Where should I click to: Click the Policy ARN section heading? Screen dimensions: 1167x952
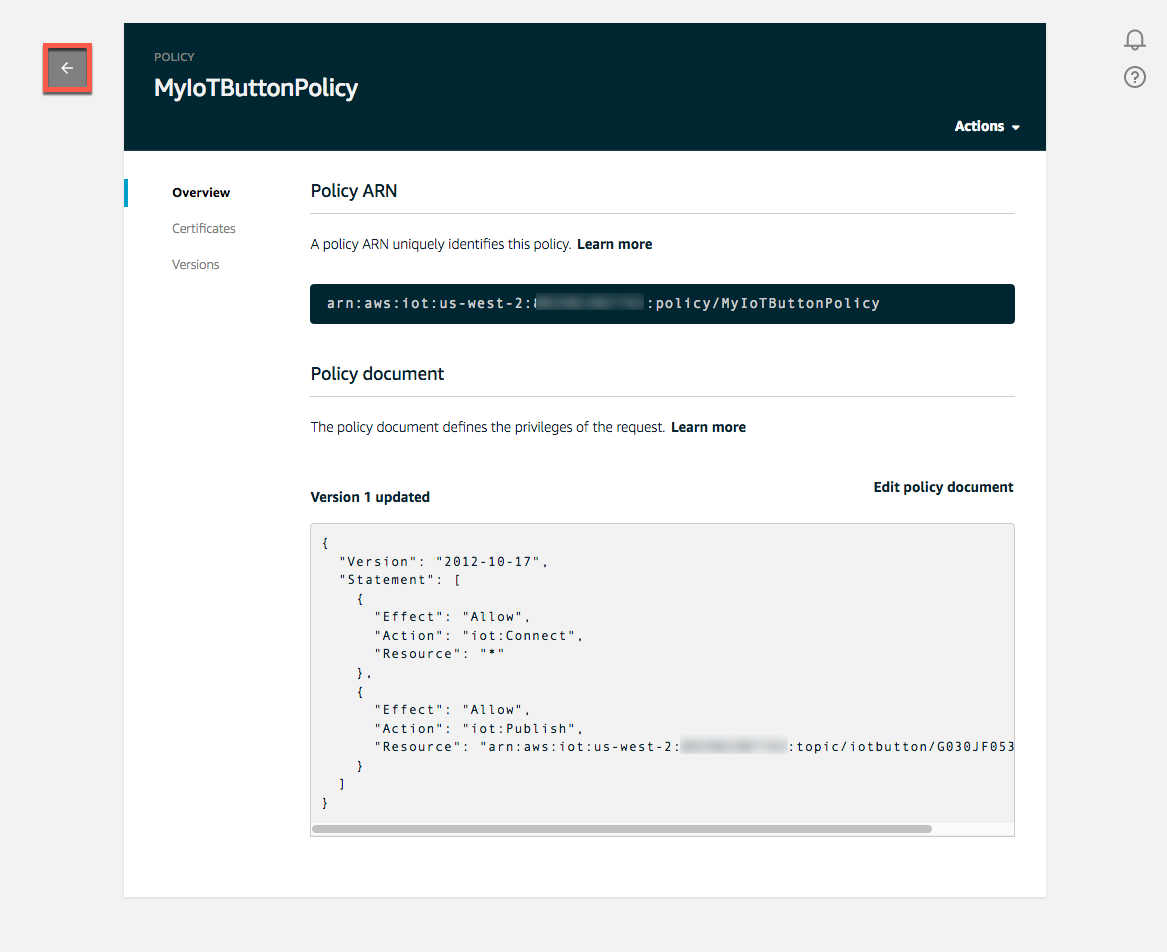tap(354, 191)
